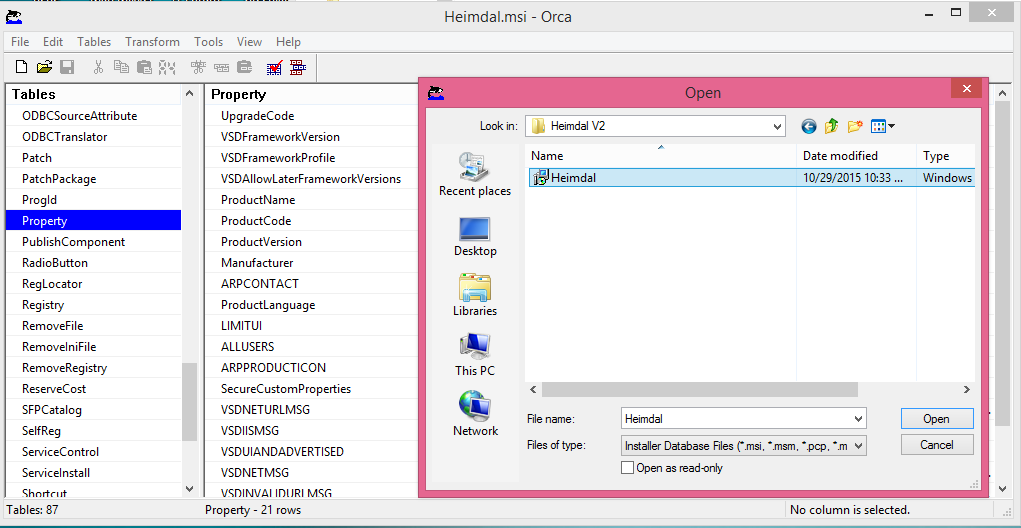Select the Registry table
The width and height of the screenshot is (1021, 528).
[x=93, y=305]
